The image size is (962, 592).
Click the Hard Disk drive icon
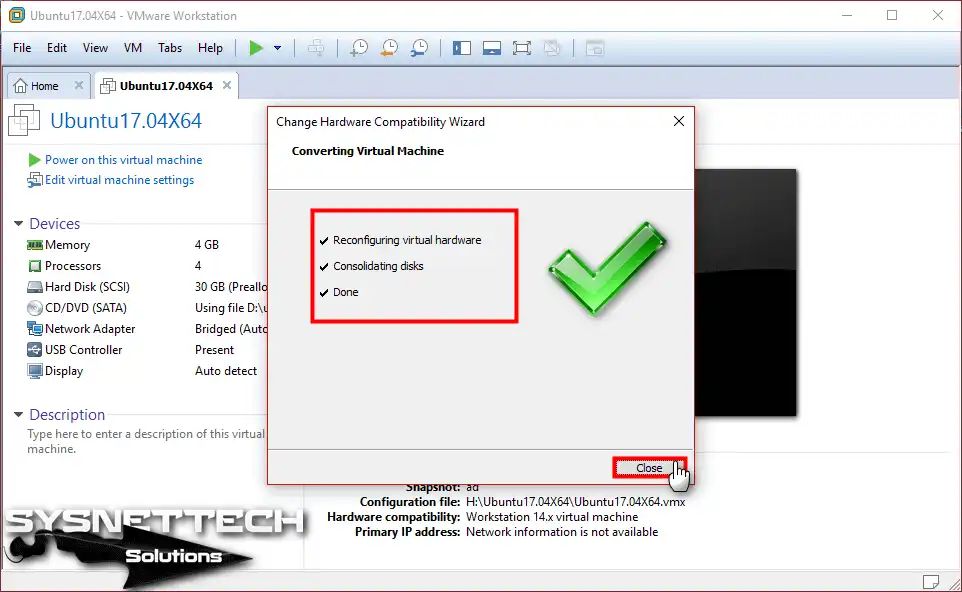pos(35,287)
